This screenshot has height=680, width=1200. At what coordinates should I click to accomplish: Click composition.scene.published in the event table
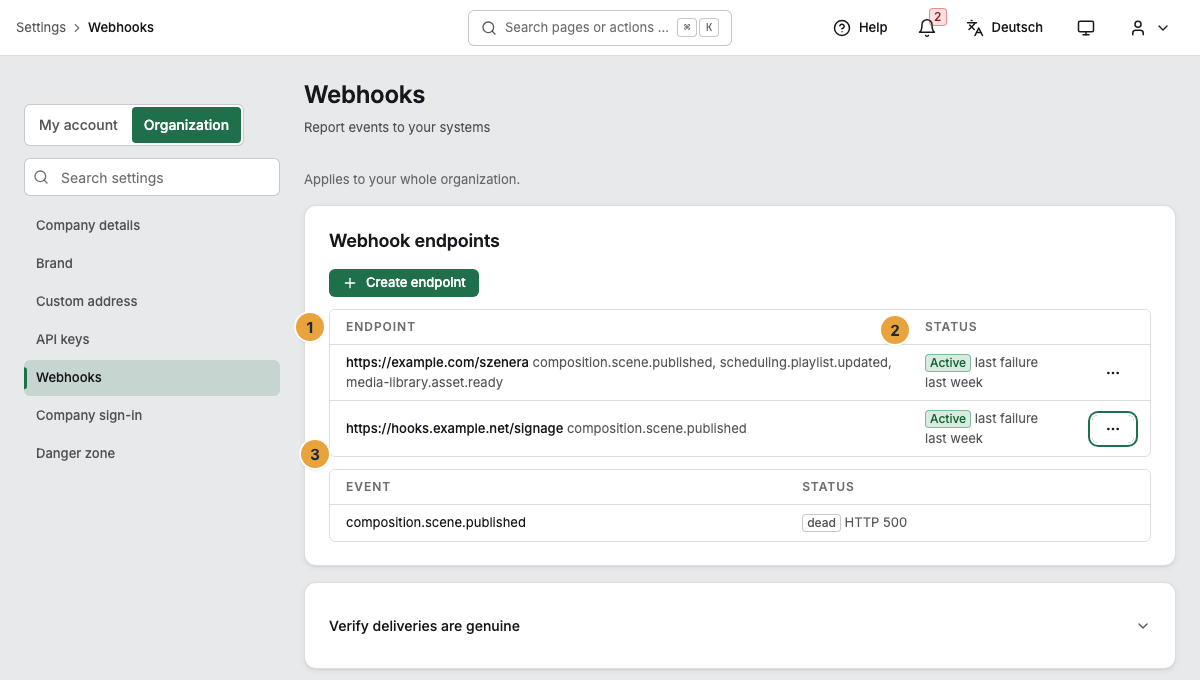pyautogui.click(x=436, y=522)
